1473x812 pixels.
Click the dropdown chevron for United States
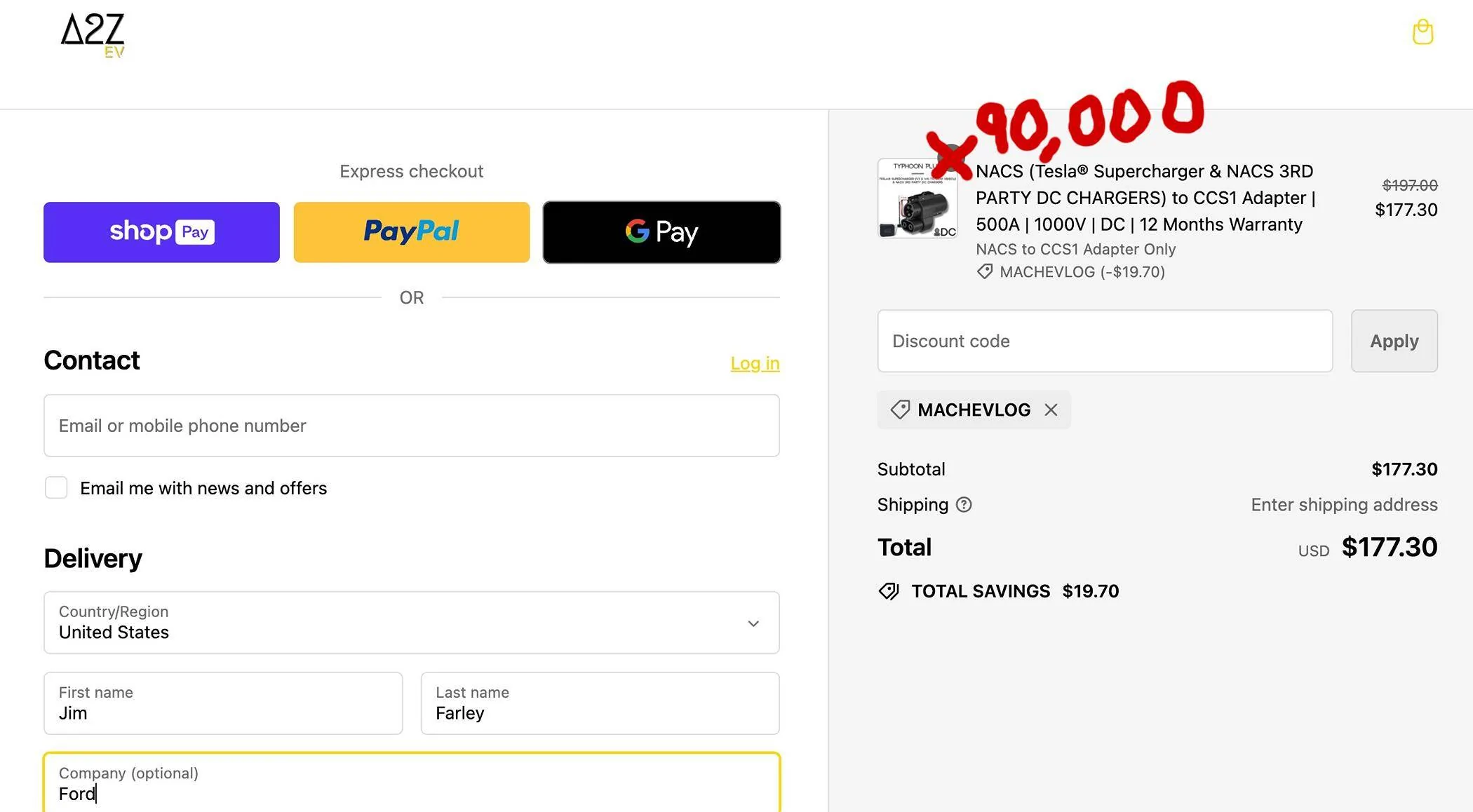pos(753,623)
